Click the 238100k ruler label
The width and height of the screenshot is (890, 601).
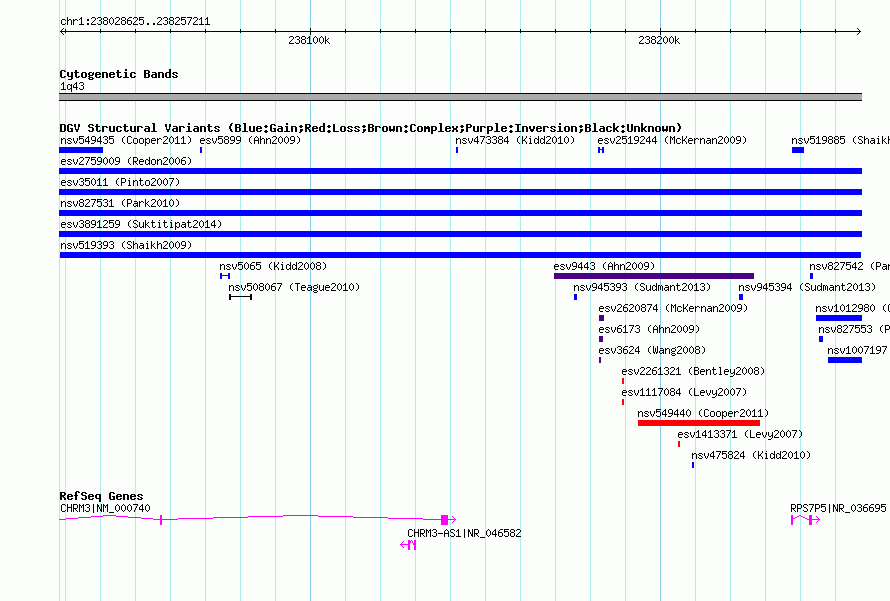309,40
